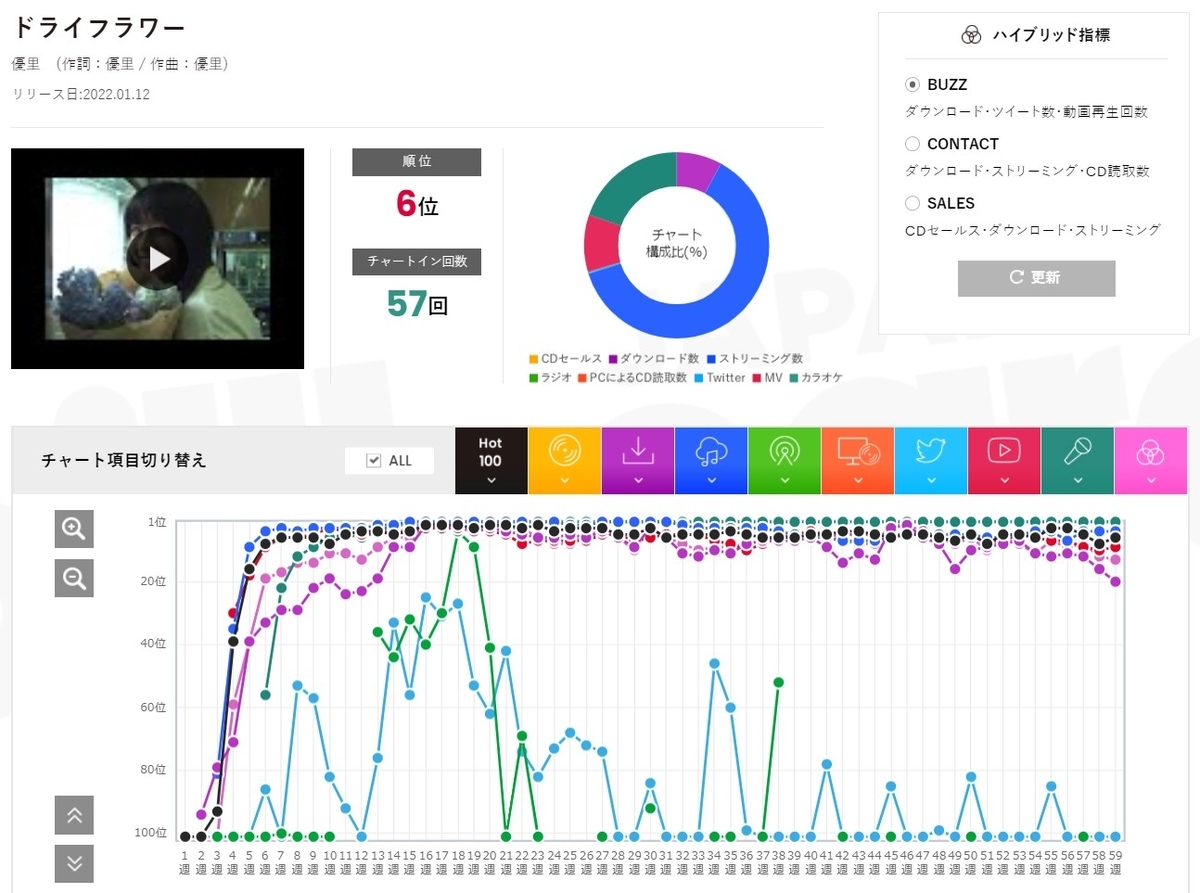Click the 6位 rank value
This screenshot has height=893, width=1200.
coord(417,204)
